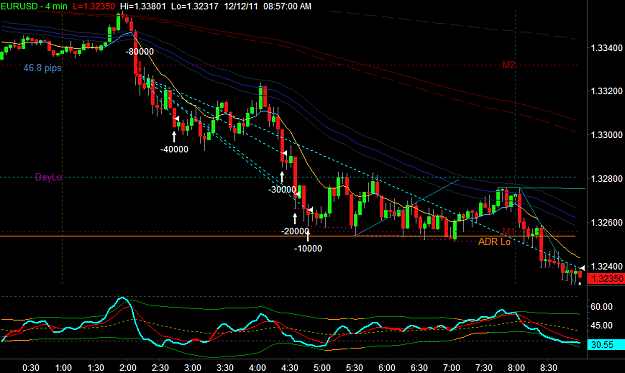
Task: Click the cyan 30.55 indicator value tag
Action: 606,344
